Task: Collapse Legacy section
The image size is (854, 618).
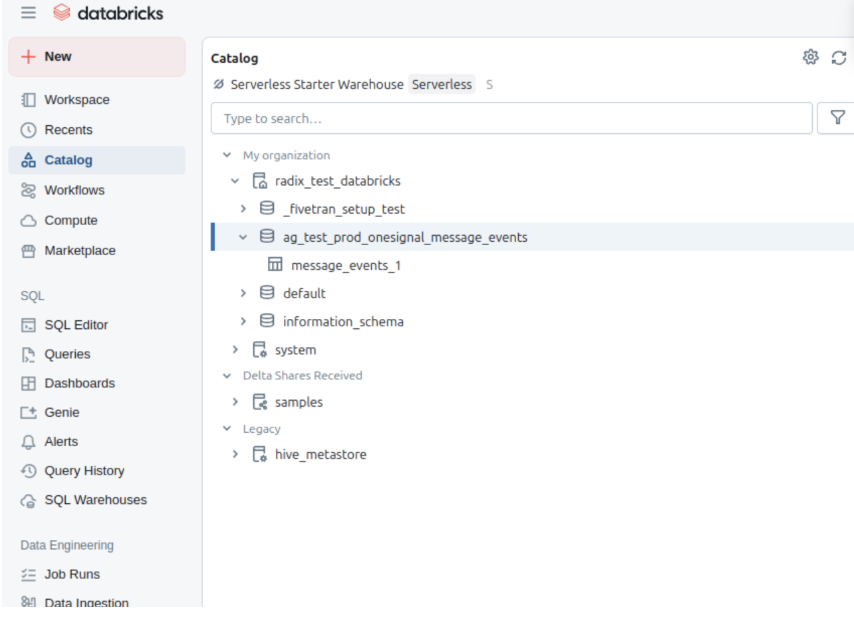Action: pyautogui.click(x=227, y=429)
